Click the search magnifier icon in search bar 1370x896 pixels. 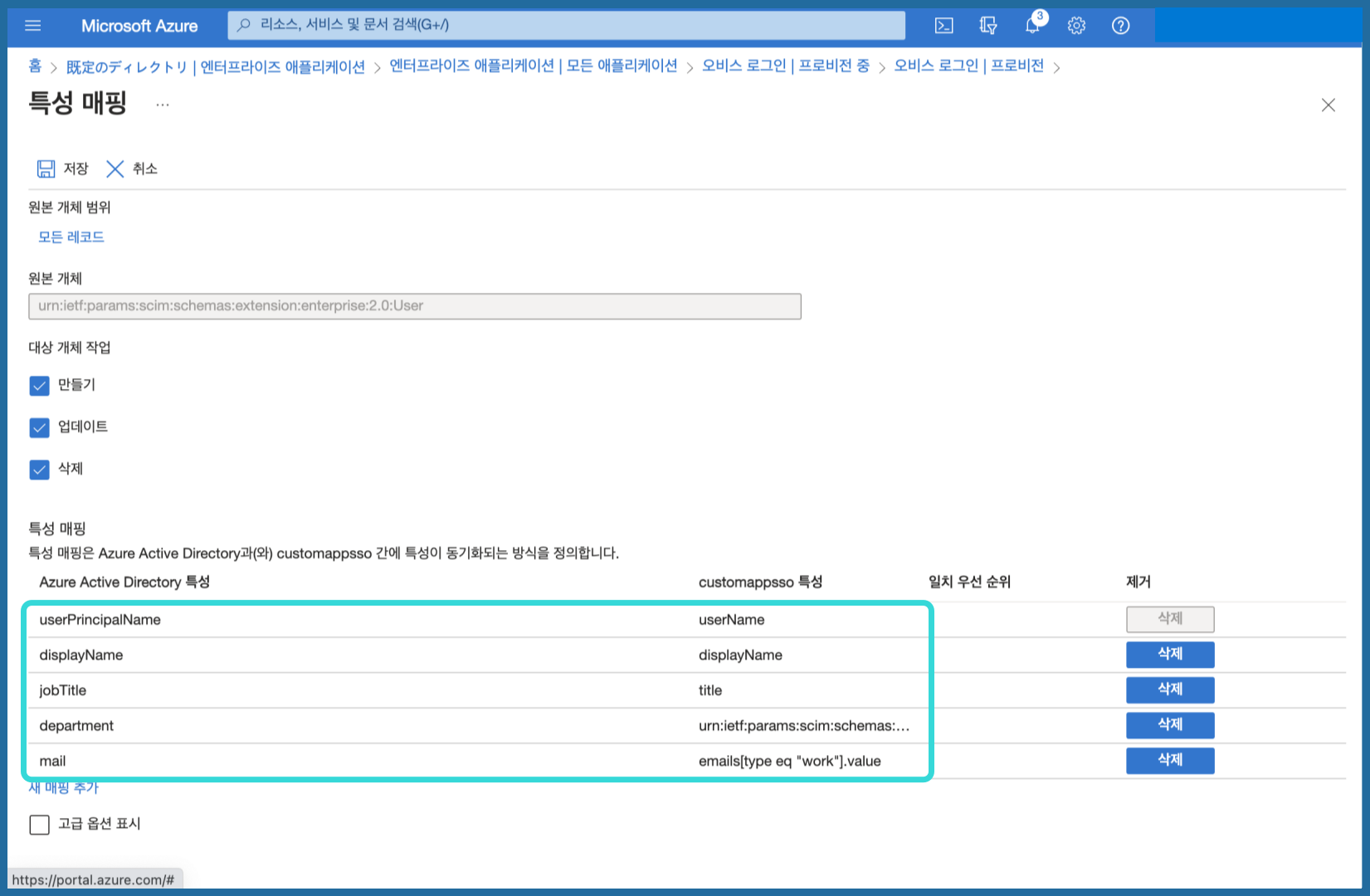coord(243,26)
